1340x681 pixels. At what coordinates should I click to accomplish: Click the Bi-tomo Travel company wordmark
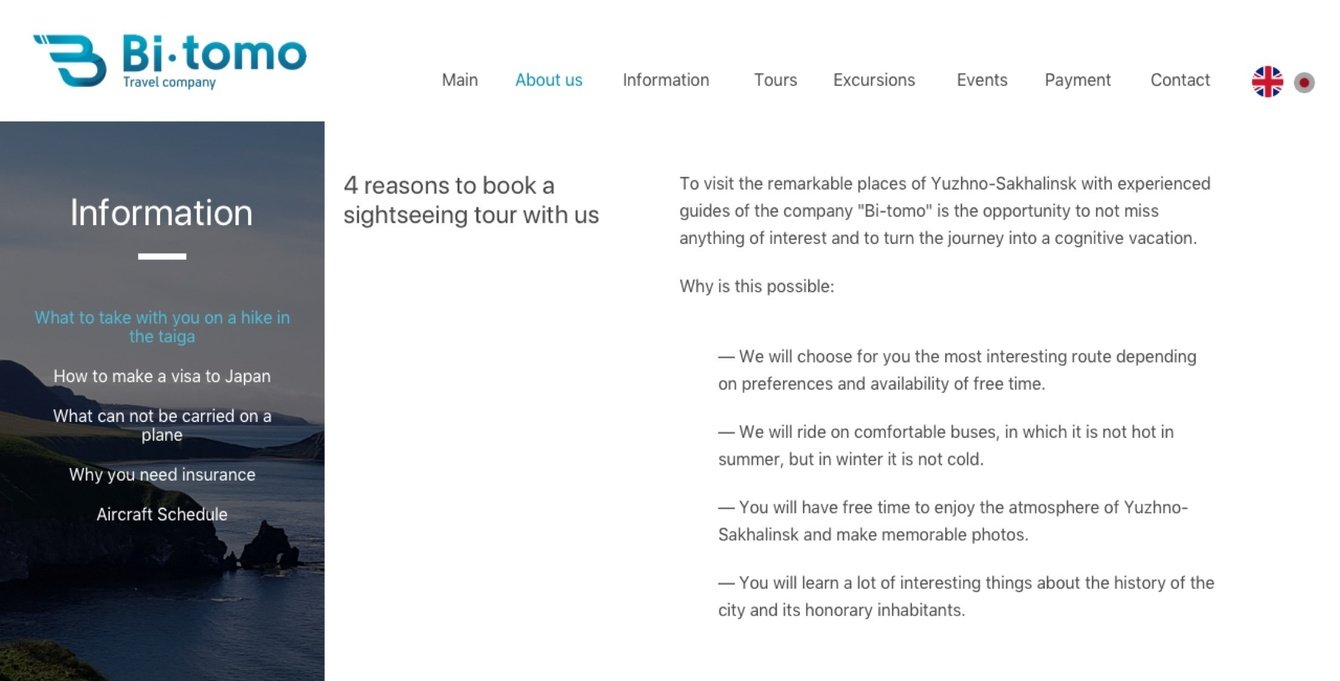click(x=213, y=60)
